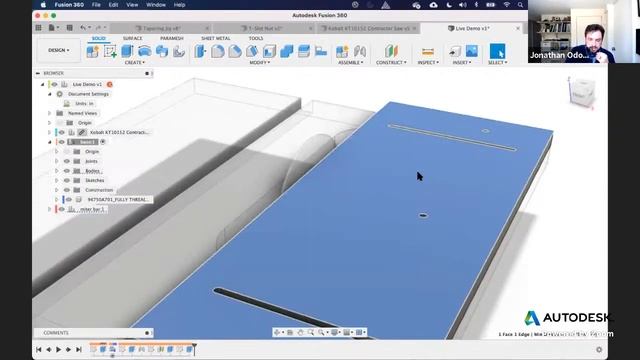Select the Offset Plane construct tool
Screen dimensions: 640x360
(391, 51)
